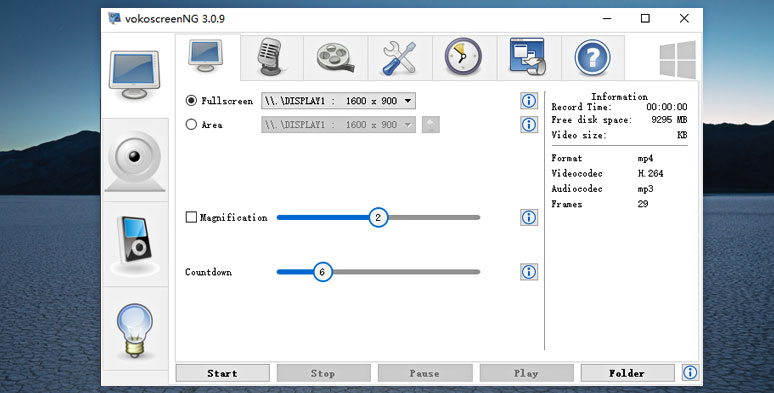Click the Play button

[x=526, y=373]
